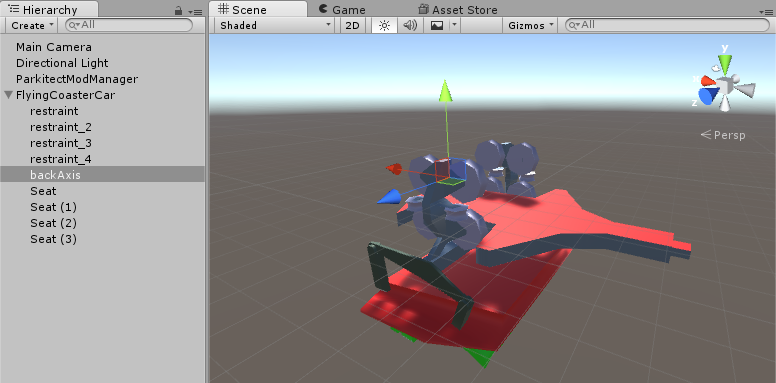Click the Hierarchy panel lock icon
This screenshot has width=776, height=383.
(179, 10)
